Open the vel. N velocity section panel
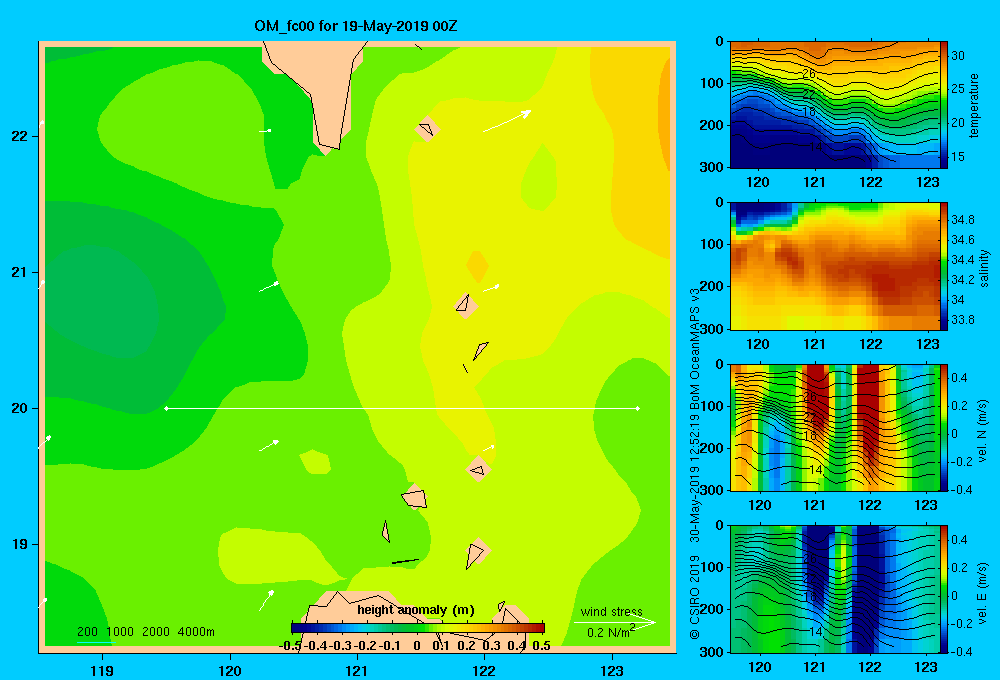This screenshot has height=680, width=1000. [x=834, y=427]
